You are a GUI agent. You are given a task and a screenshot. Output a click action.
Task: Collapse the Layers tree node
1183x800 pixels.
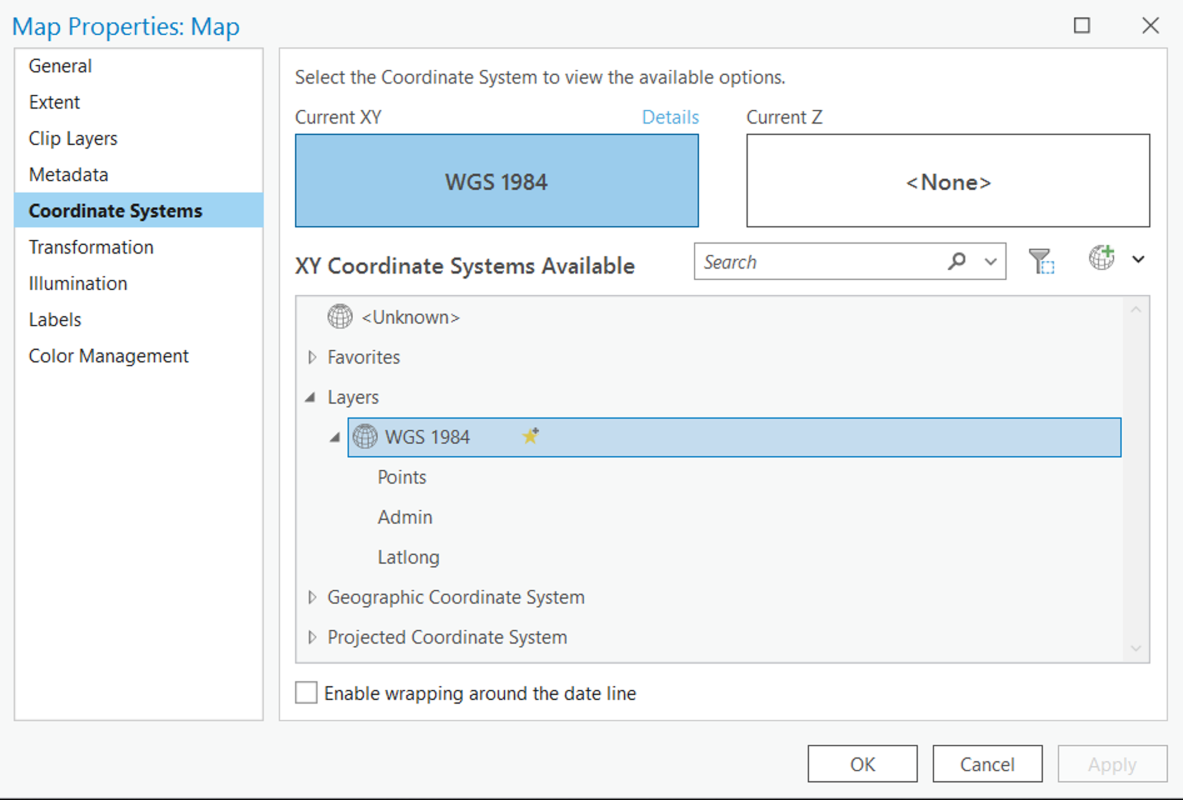(311, 397)
